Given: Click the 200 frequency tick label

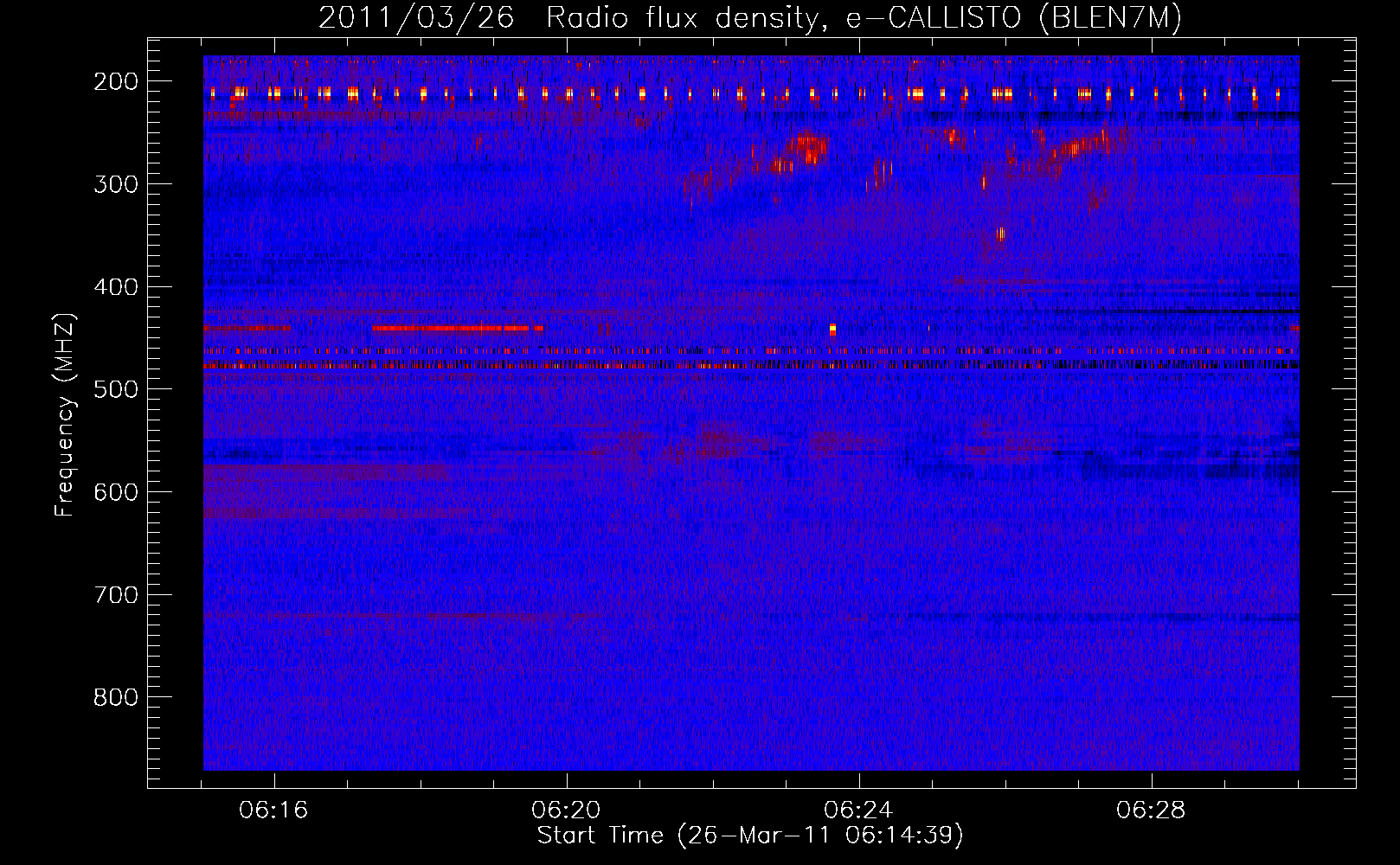Looking at the screenshot, I should click(x=116, y=81).
